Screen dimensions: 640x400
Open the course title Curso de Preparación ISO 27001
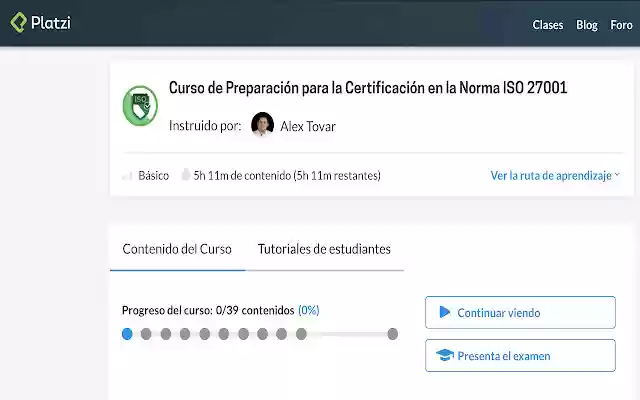pyautogui.click(x=368, y=88)
